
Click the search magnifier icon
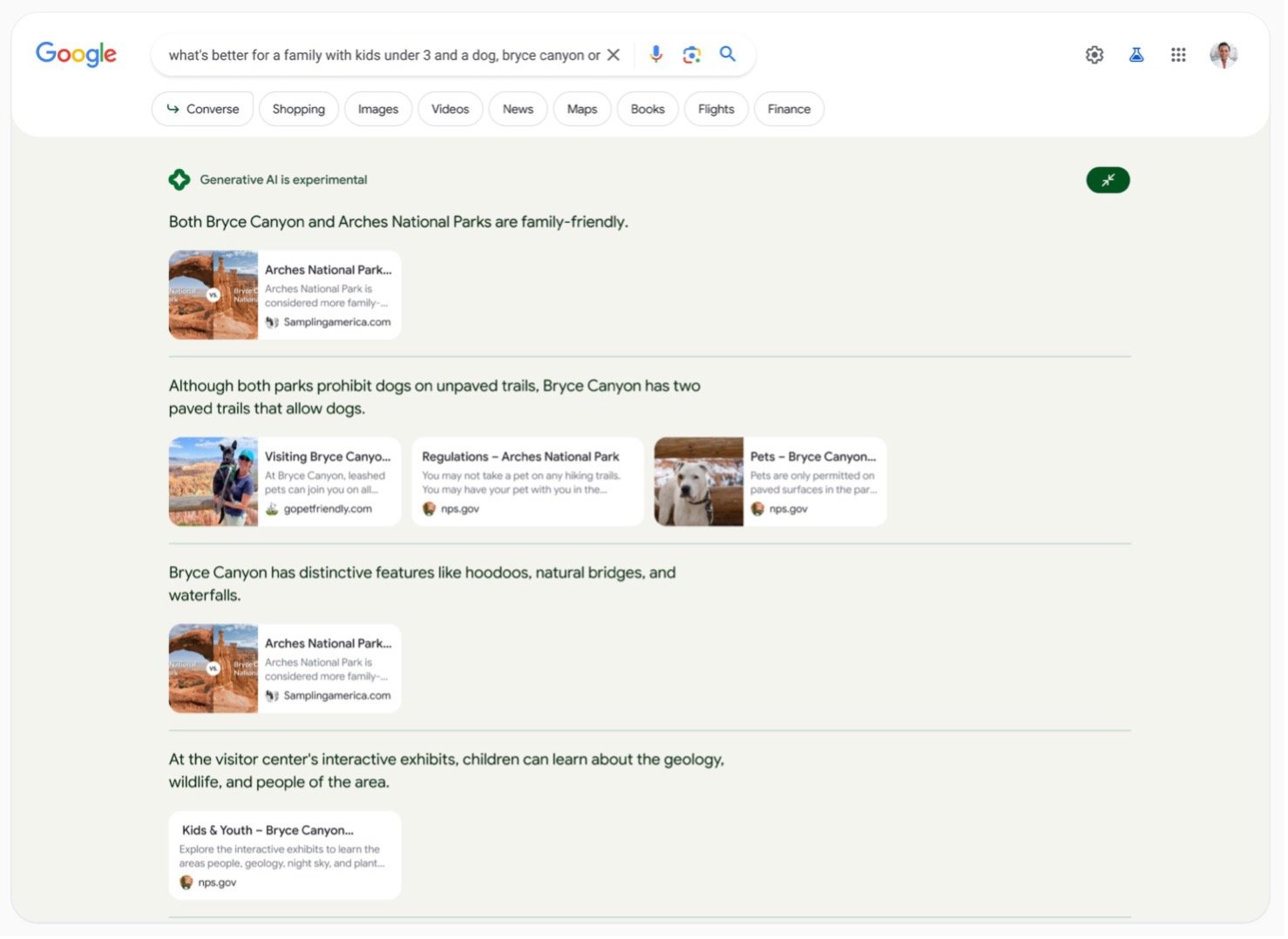(x=727, y=54)
